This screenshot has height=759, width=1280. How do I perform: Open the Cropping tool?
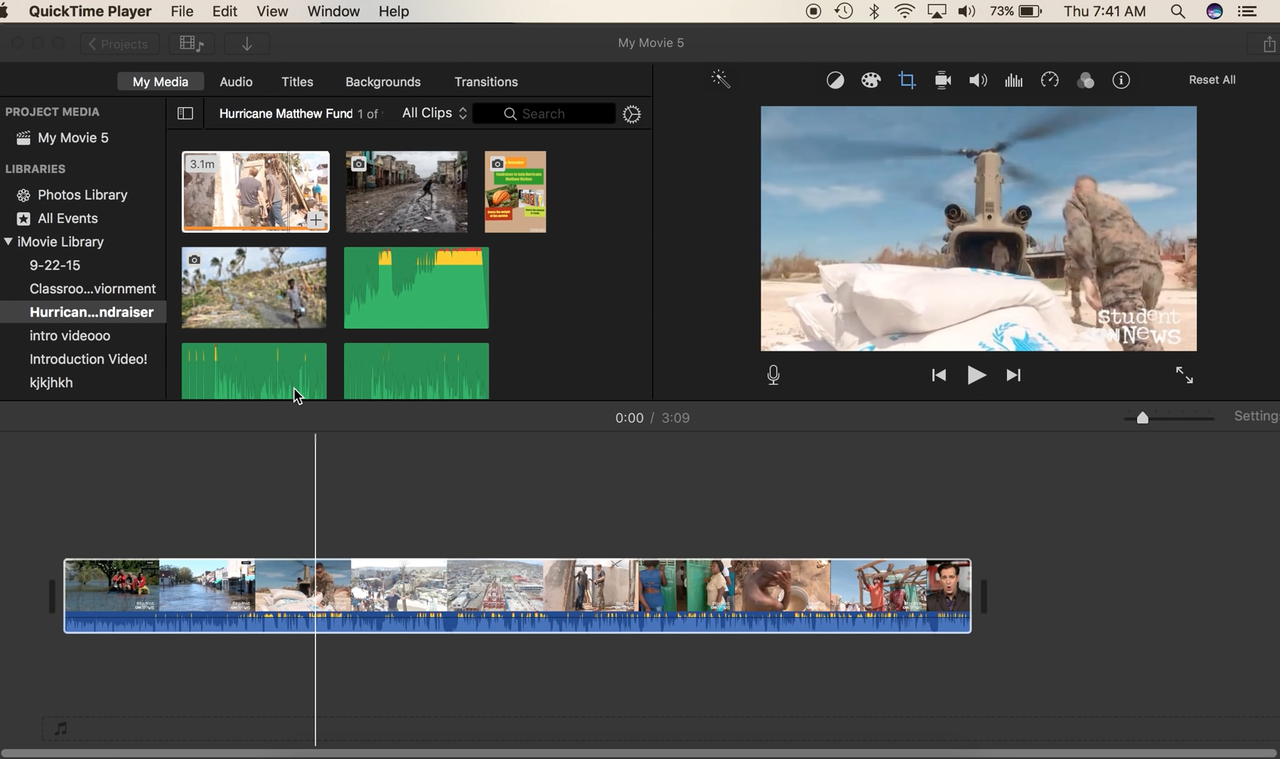[907, 80]
